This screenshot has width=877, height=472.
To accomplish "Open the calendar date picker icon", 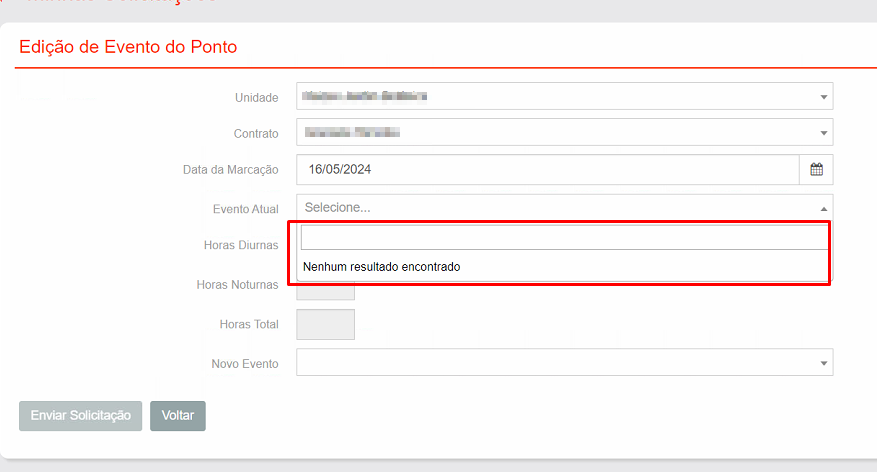I will 816,170.
